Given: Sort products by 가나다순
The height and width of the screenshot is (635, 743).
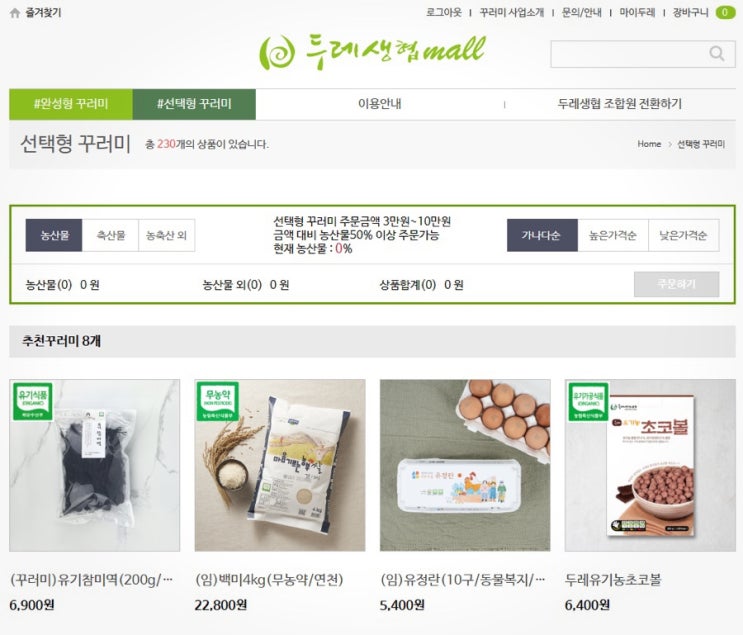Looking at the screenshot, I should pyautogui.click(x=542, y=235).
